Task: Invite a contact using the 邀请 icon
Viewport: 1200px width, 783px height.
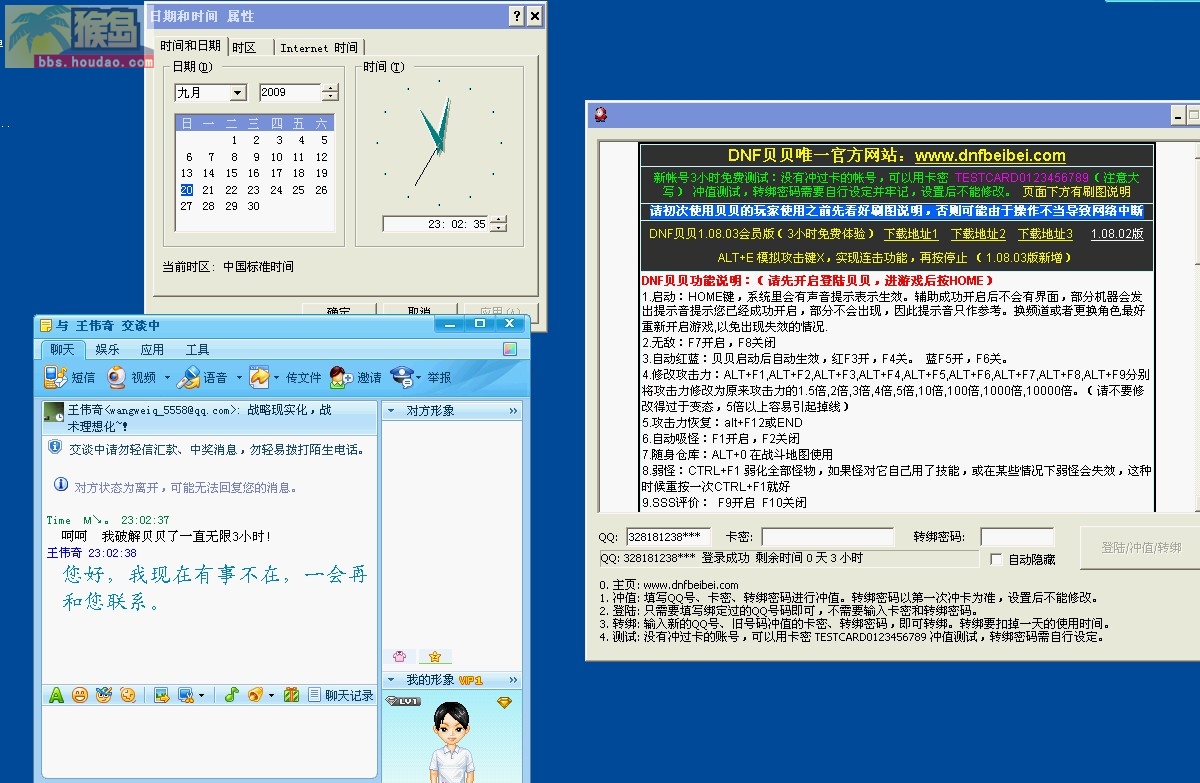Action: 342,377
